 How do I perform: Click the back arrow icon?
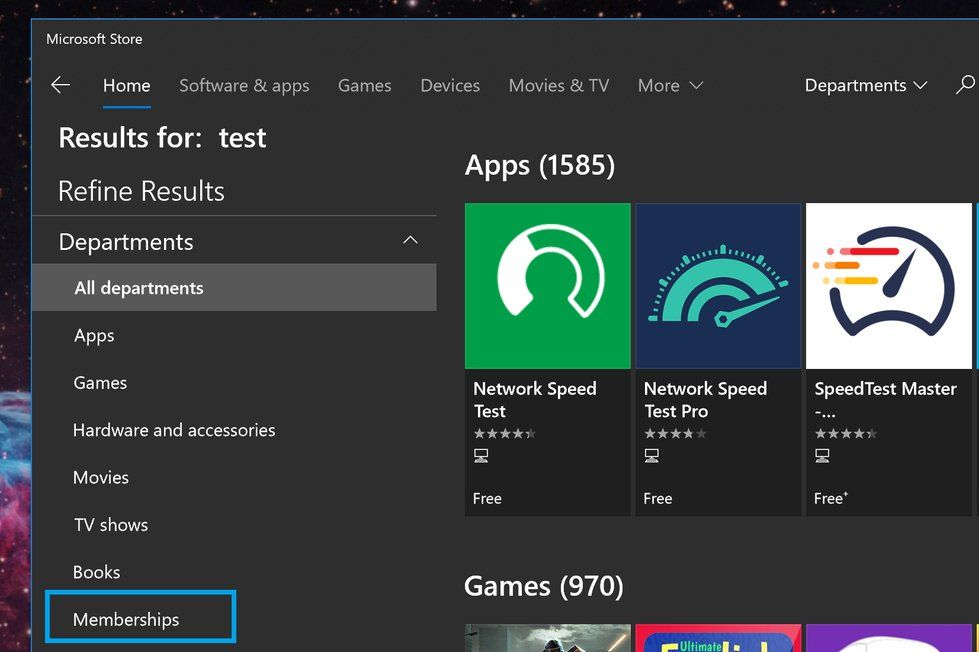[x=61, y=85]
